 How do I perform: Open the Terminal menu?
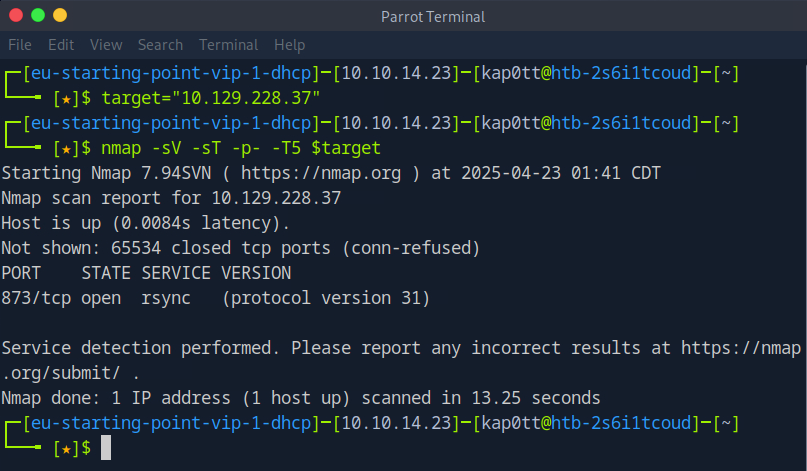point(229,45)
